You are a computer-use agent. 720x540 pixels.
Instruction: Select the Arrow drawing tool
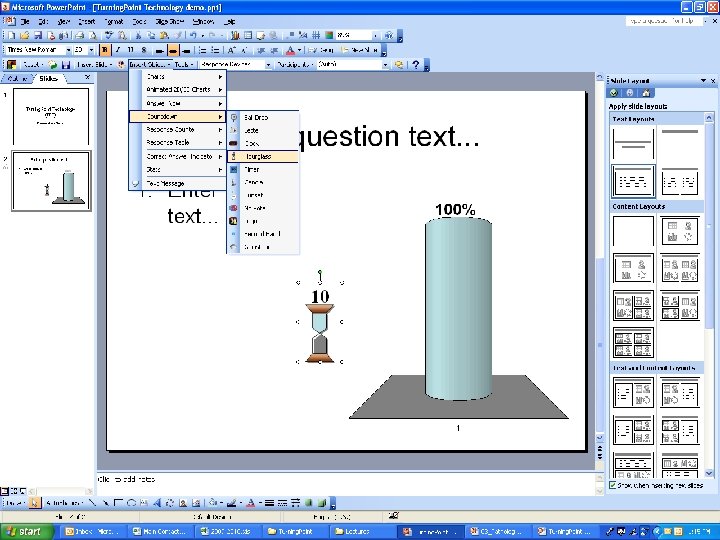[106, 503]
